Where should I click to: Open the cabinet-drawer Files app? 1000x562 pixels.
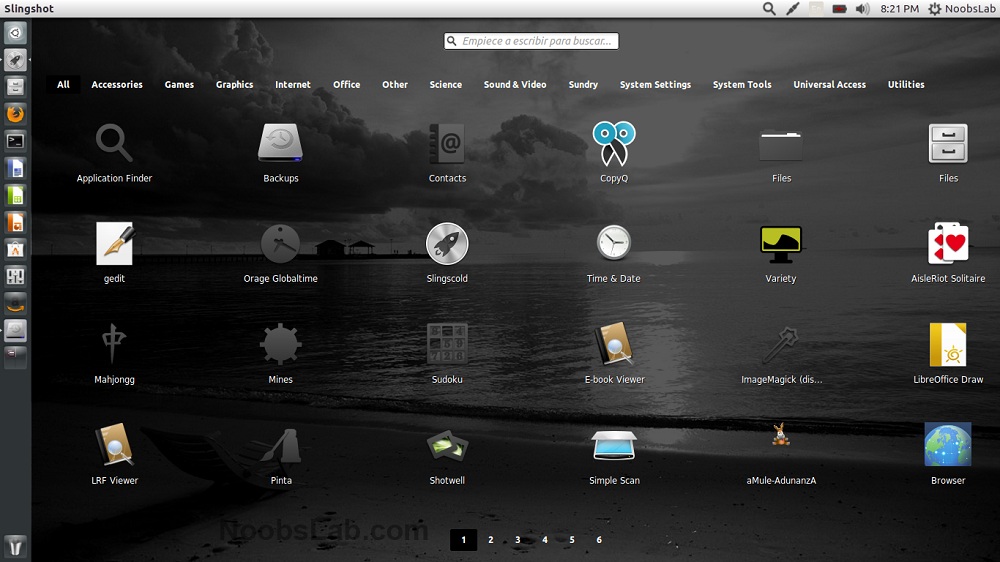coord(948,143)
